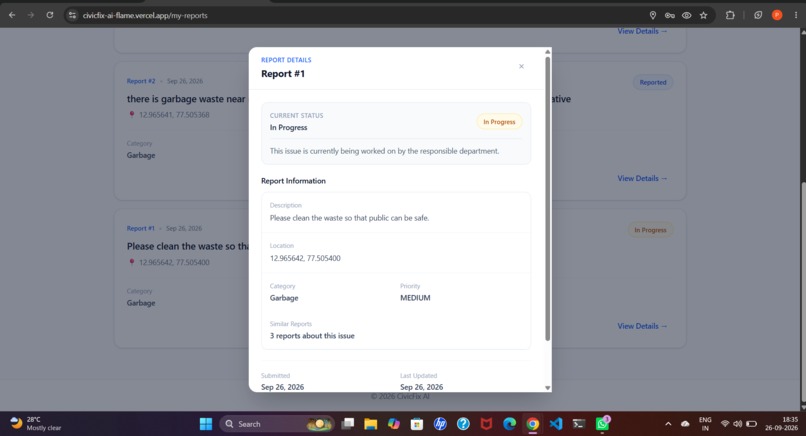Image resolution: width=806 pixels, height=436 pixels.
Task: Click the Report #2 link label
Action: pos(141,81)
